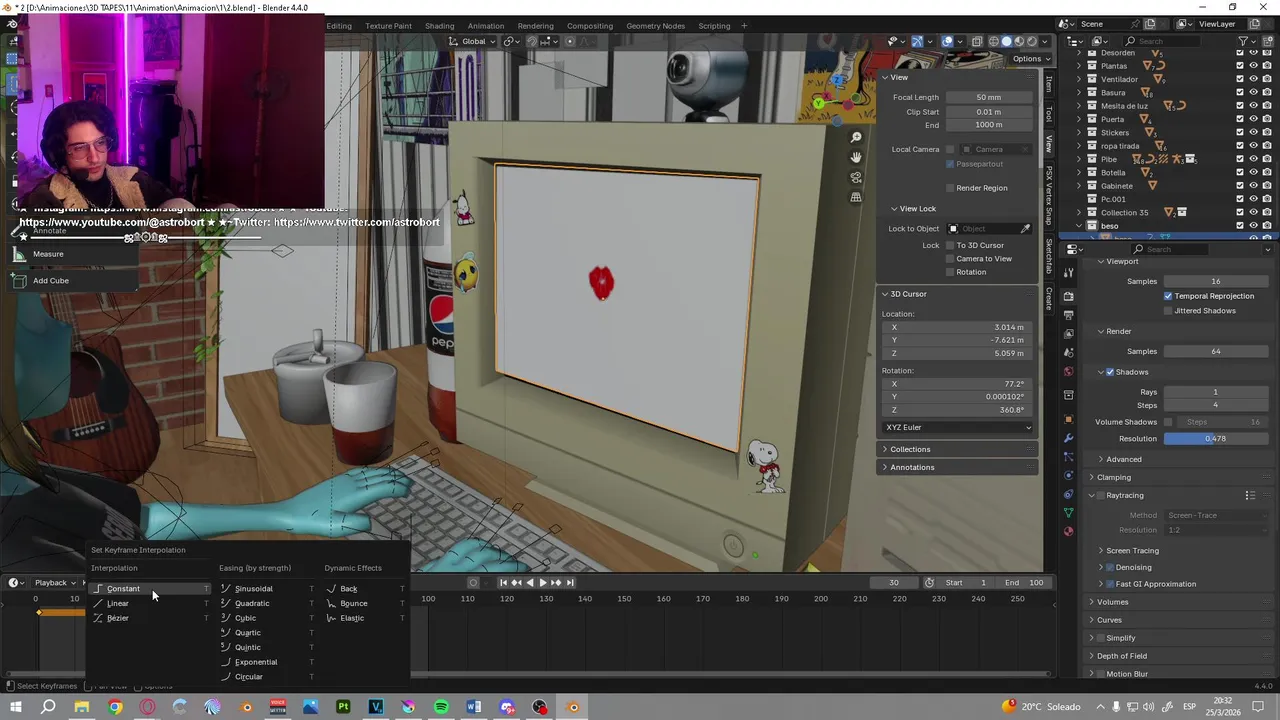Toggle the Shadows checkbox
The image size is (1280, 720).
click(1110, 372)
